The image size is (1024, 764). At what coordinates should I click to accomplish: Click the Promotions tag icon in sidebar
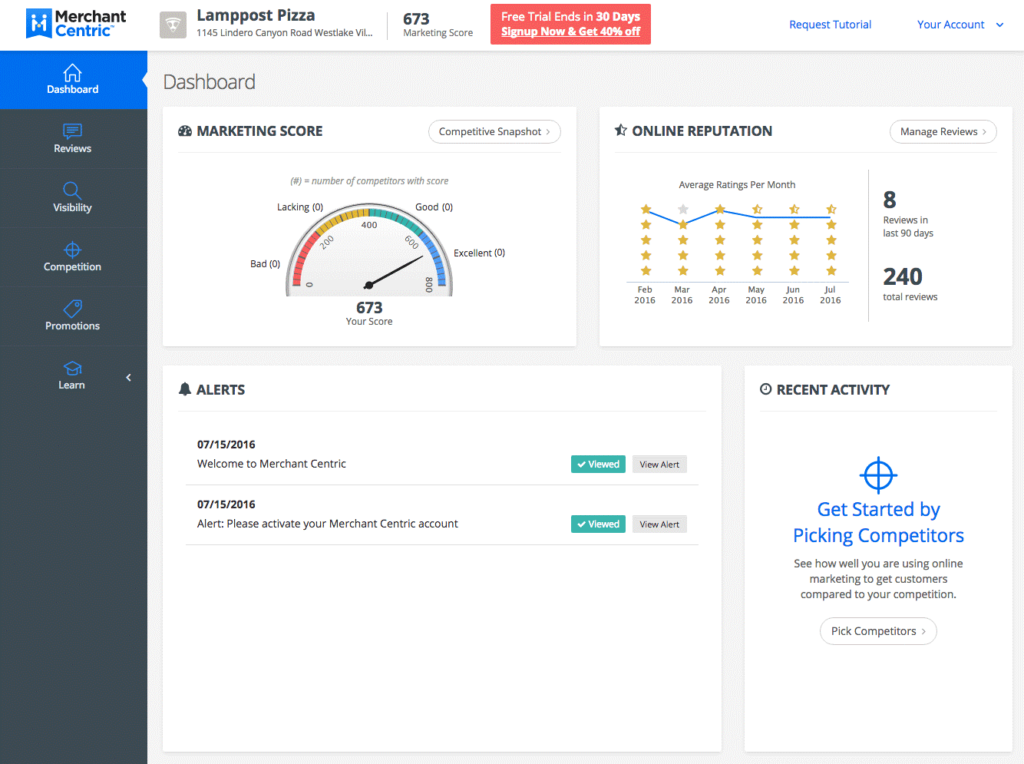72,310
